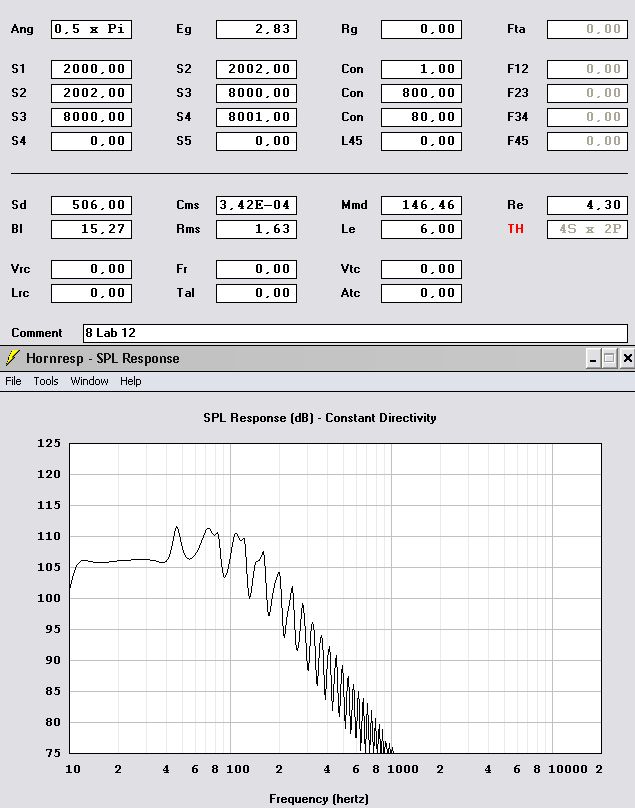Click the Frequency (hertz) axis label
Screen dimensions: 635x808
(x=319, y=799)
